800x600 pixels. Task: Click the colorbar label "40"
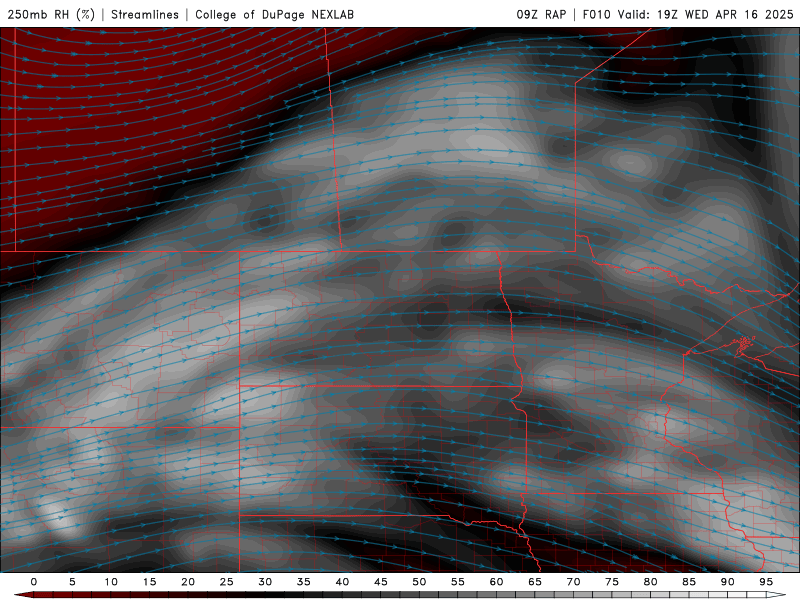tap(342, 582)
